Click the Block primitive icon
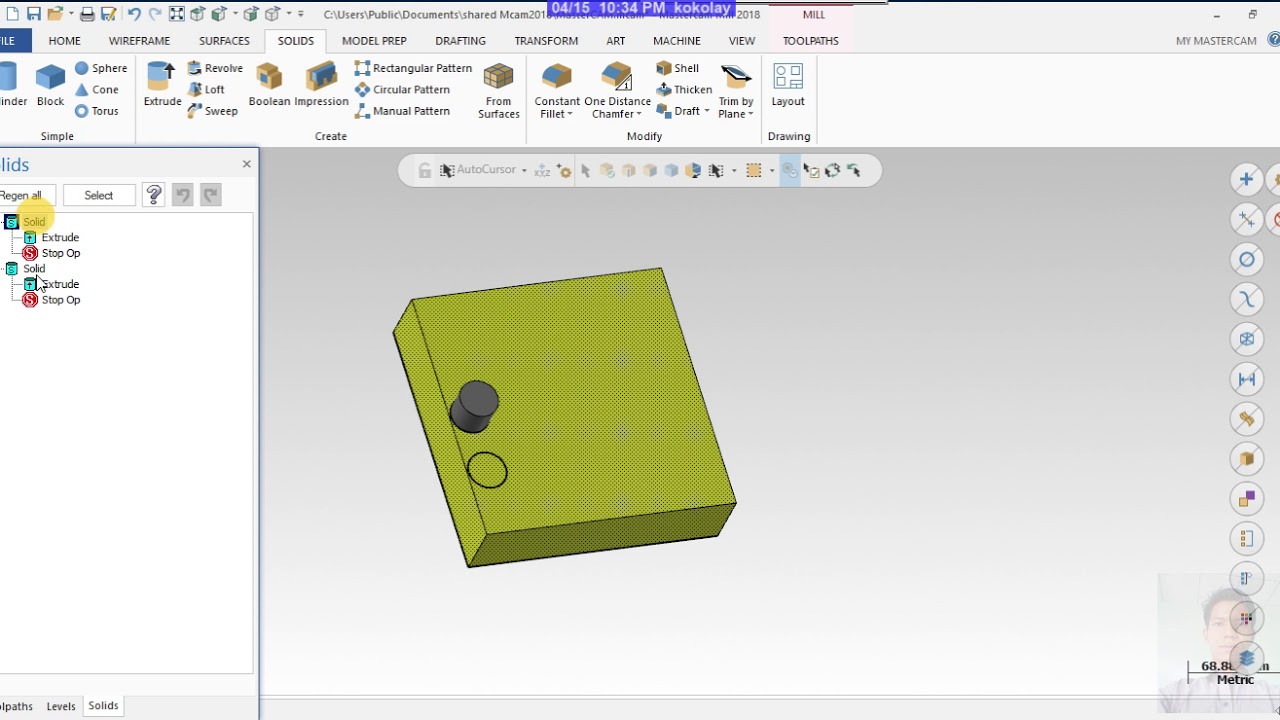This screenshot has width=1280, height=720. 50,80
